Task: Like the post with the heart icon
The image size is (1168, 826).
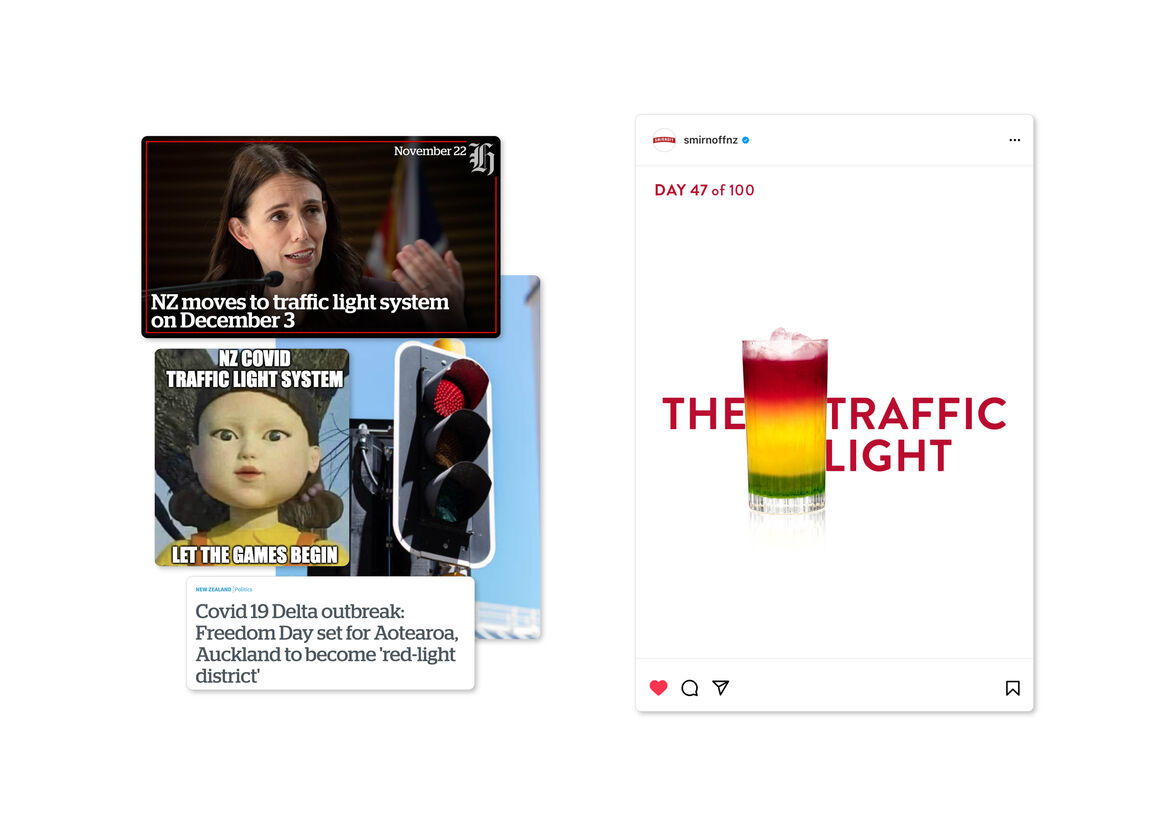Action: pyautogui.click(x=658, y=687)
